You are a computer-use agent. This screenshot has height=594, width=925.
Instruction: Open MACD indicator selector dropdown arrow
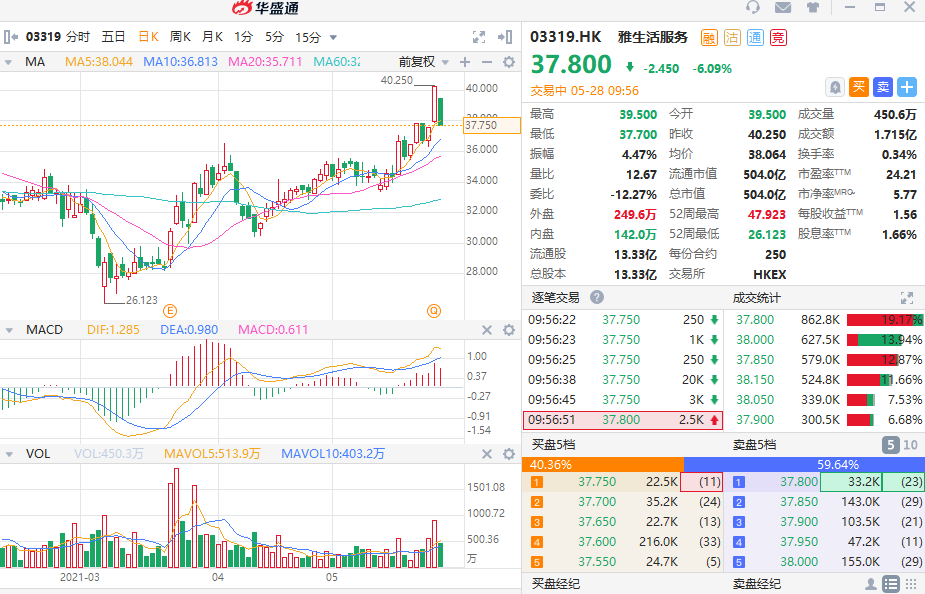(10, 330)
